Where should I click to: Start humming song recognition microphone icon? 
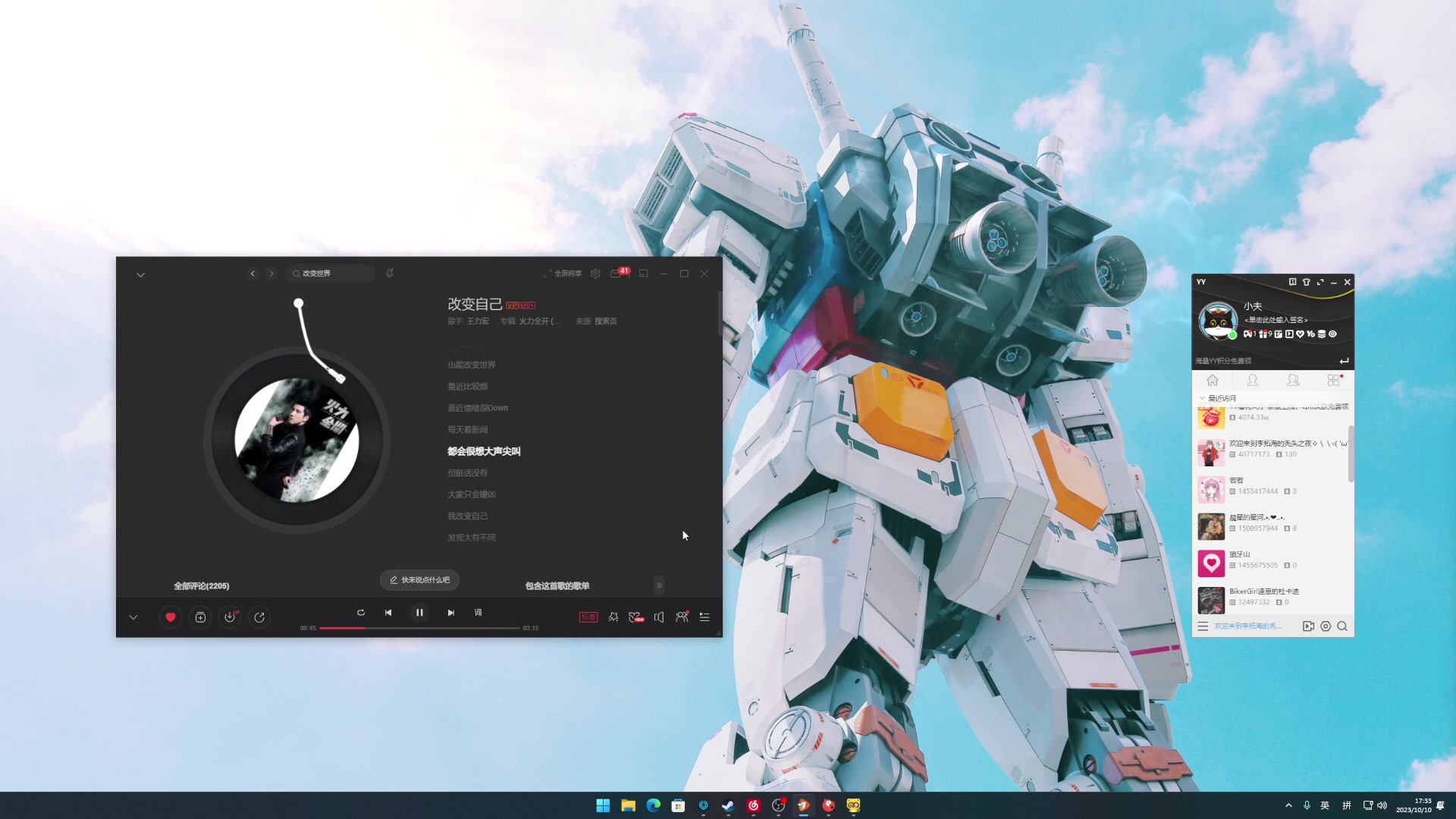(x=390, y=274)
